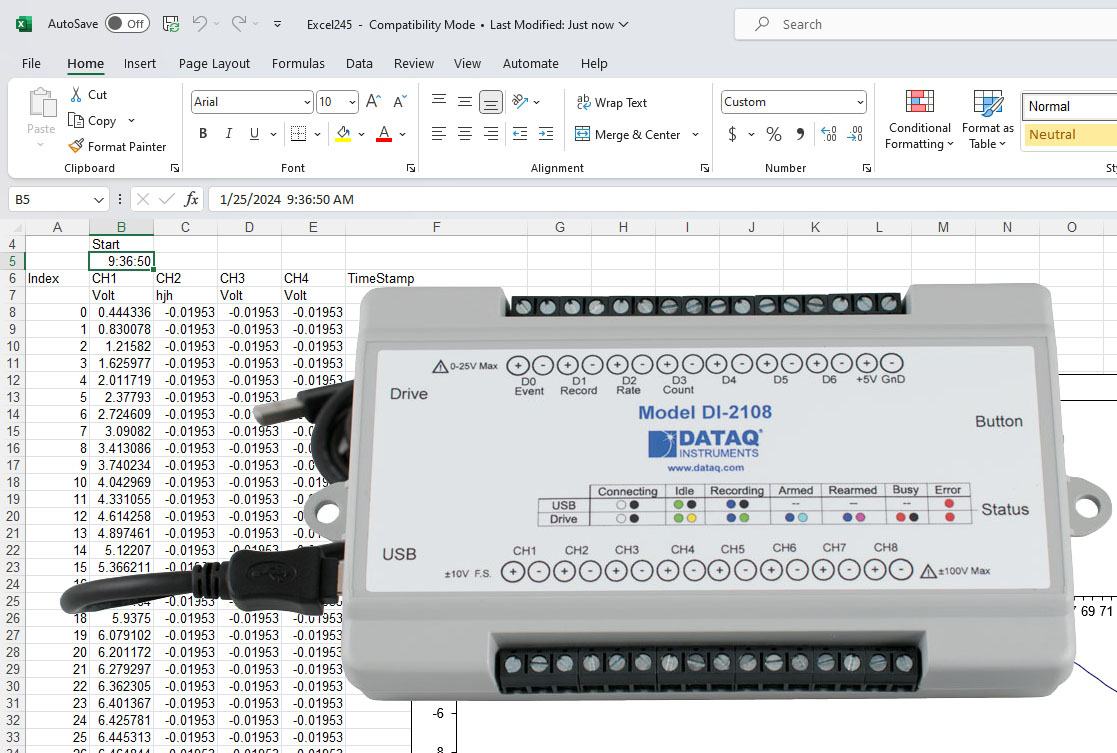This screenshot has height=753, width=1117.
Task: Toggle Wrap Text
Action: point(612,102)
